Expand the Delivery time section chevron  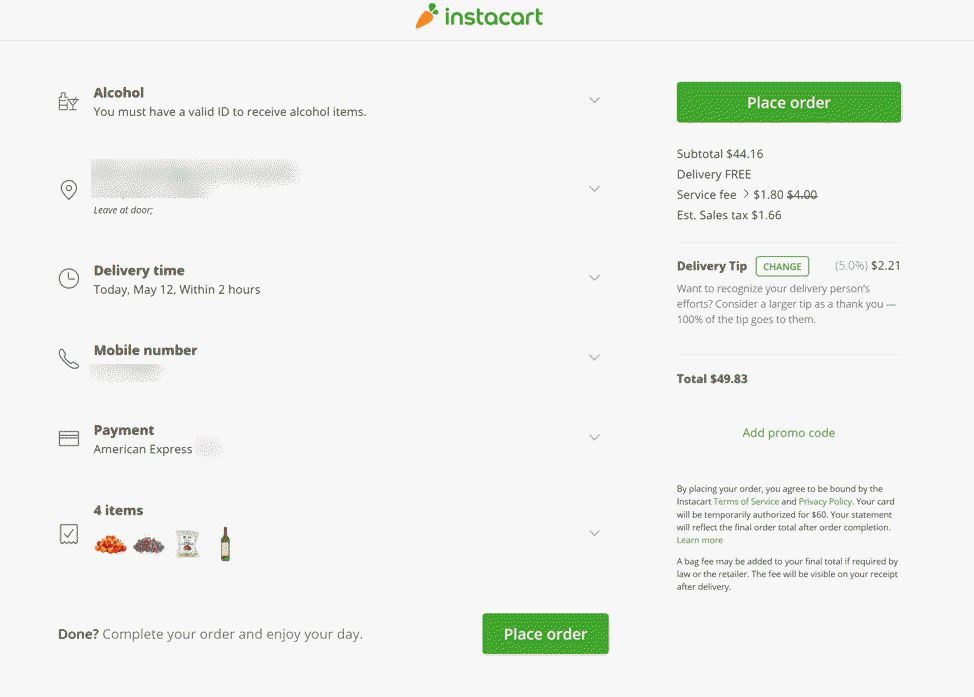594,278
